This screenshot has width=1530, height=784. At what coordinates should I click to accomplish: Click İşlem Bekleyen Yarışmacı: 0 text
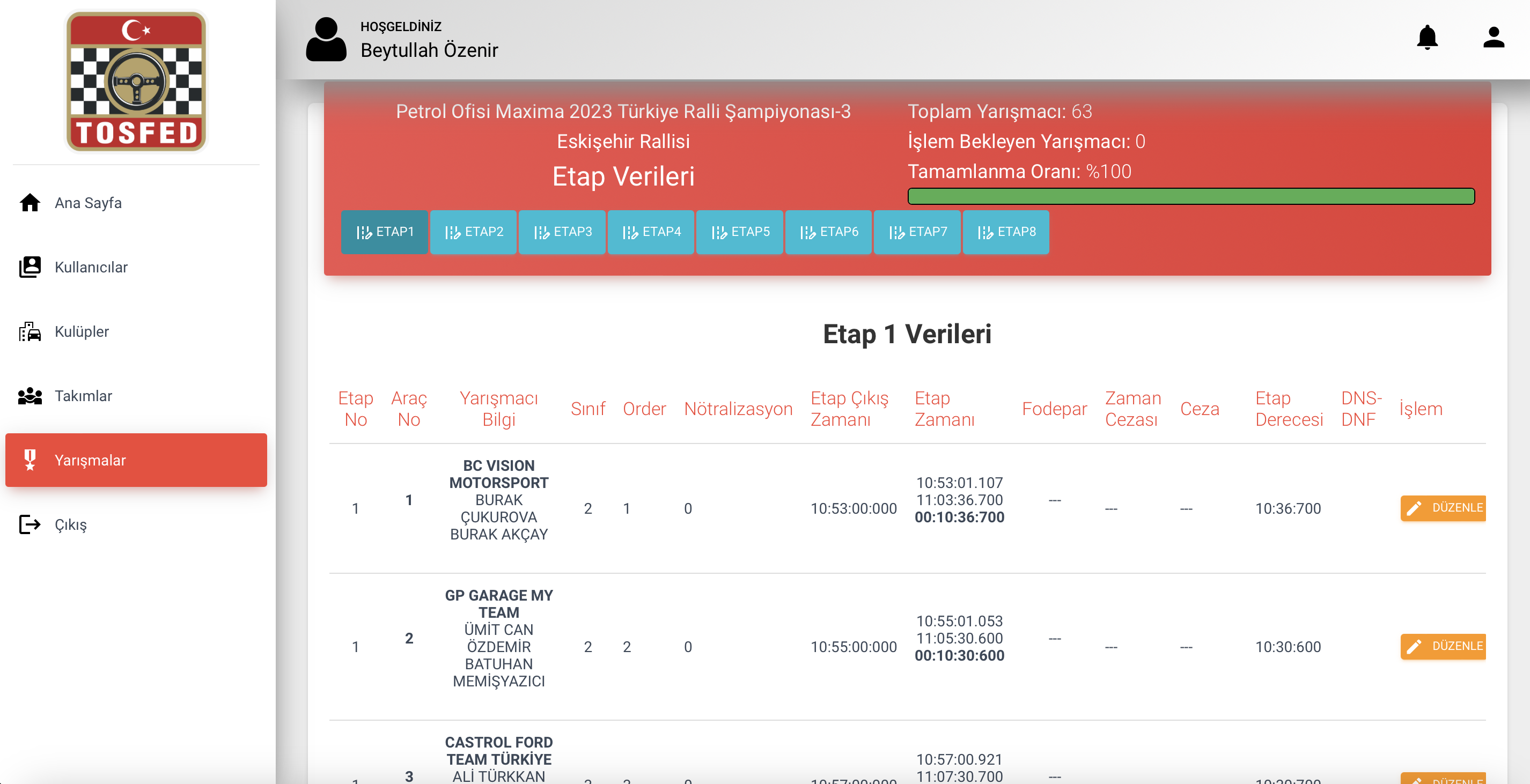coord(1026,141)
